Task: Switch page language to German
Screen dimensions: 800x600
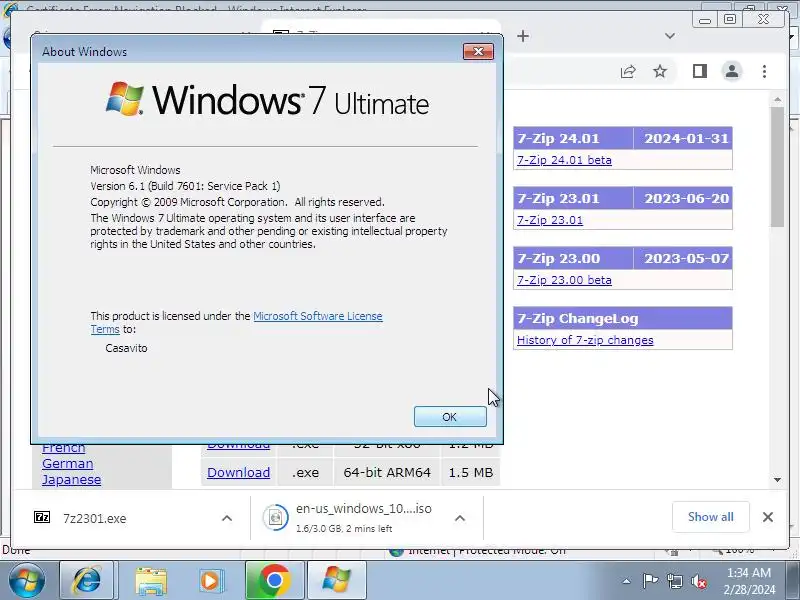Action: tap(67, 464)
